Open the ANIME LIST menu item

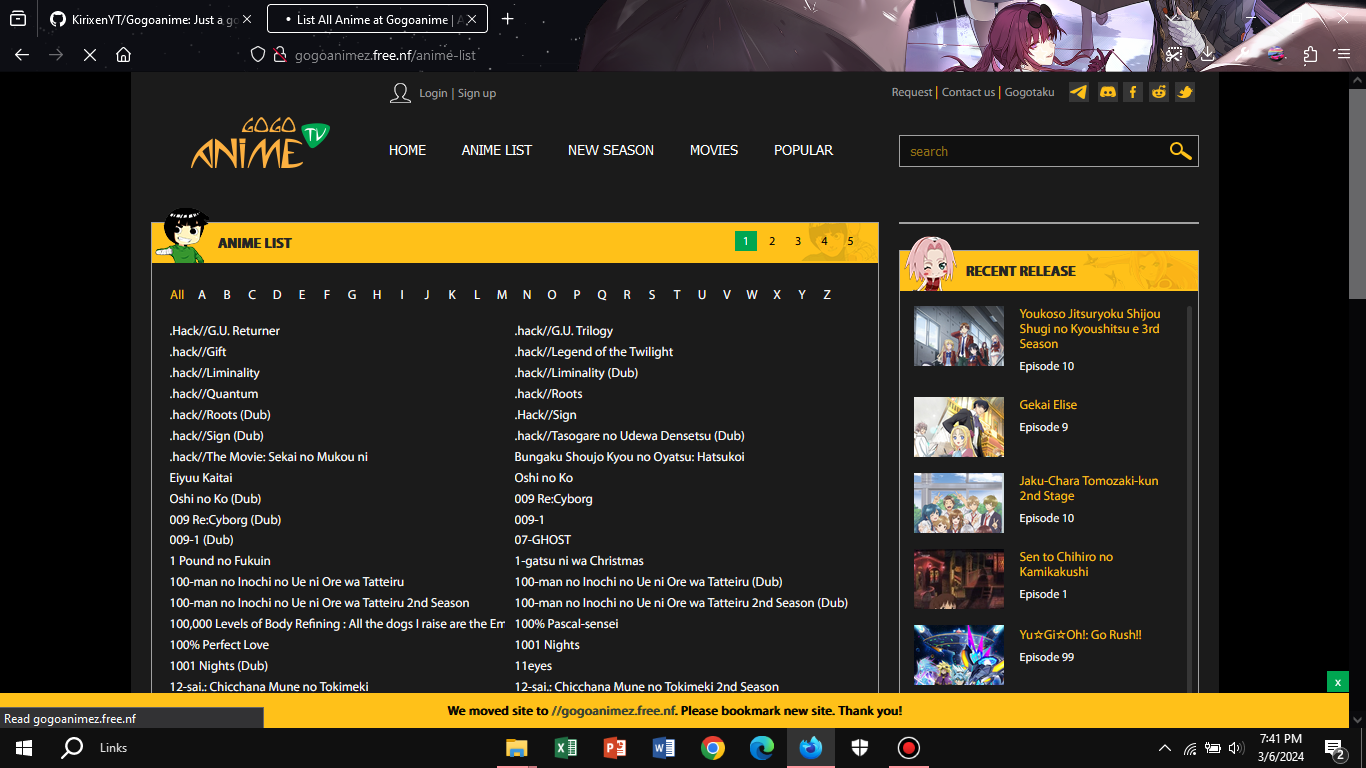tap(497, 150)
